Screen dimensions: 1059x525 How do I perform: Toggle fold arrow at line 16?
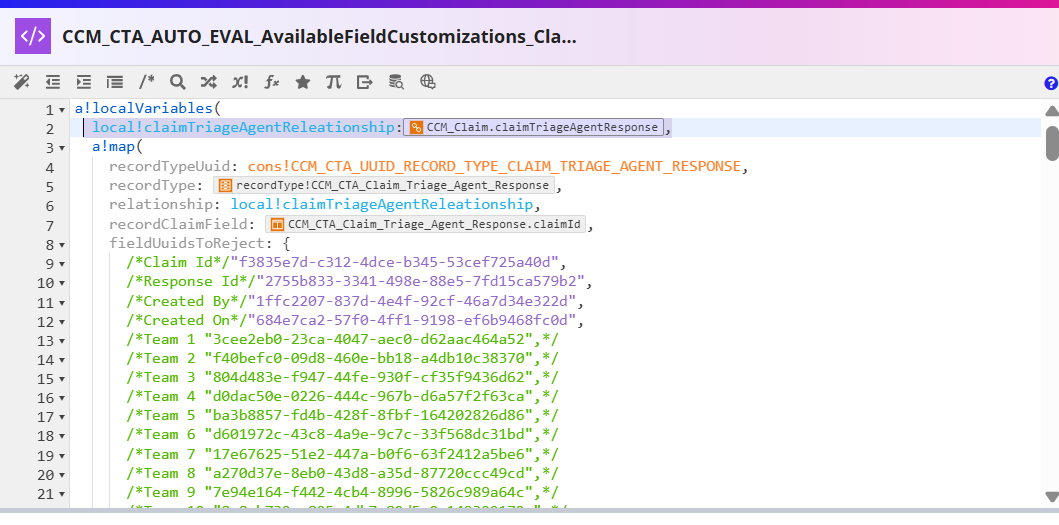[x=62, y=398]
